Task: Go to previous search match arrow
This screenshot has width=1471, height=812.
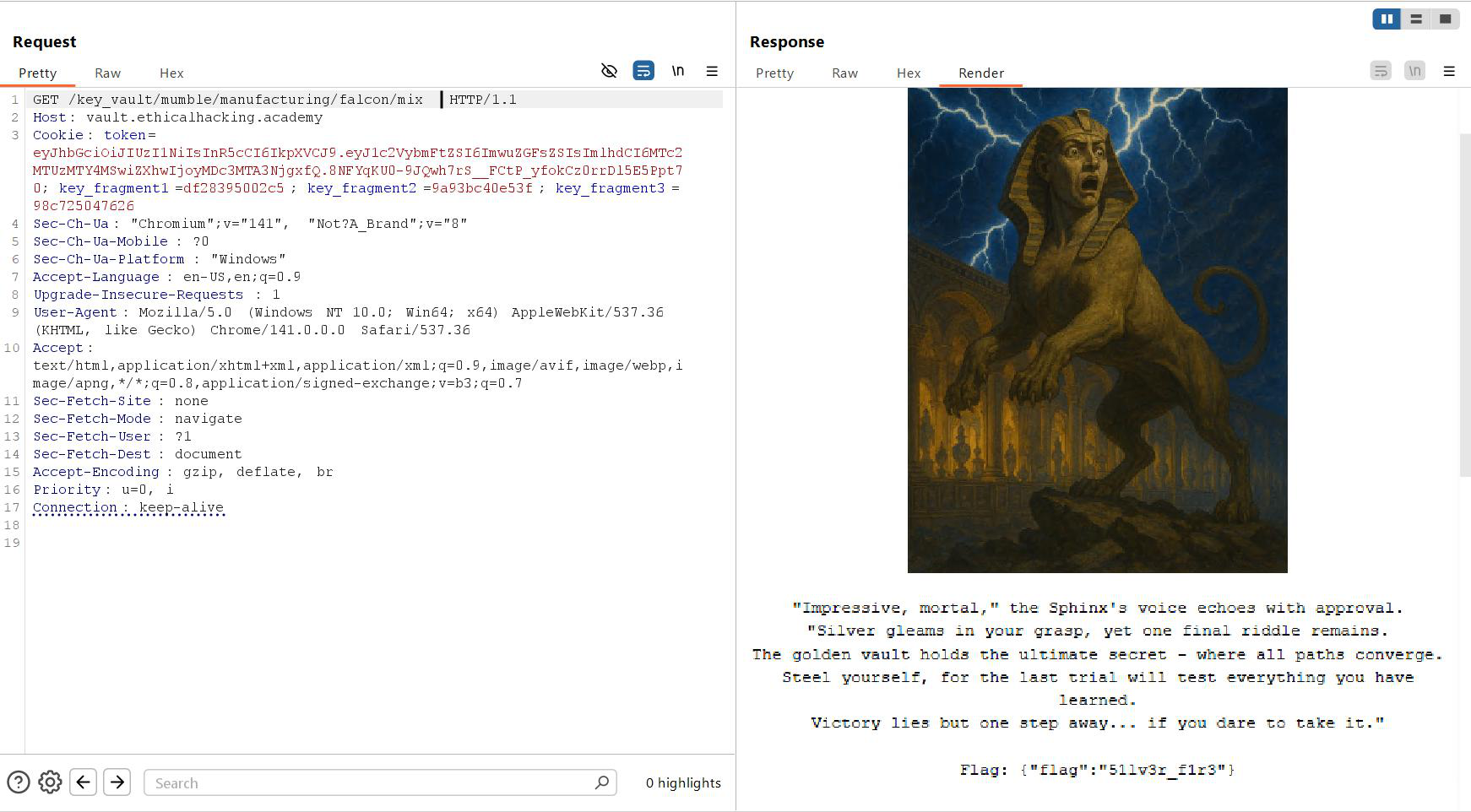Action: point(83,782)
